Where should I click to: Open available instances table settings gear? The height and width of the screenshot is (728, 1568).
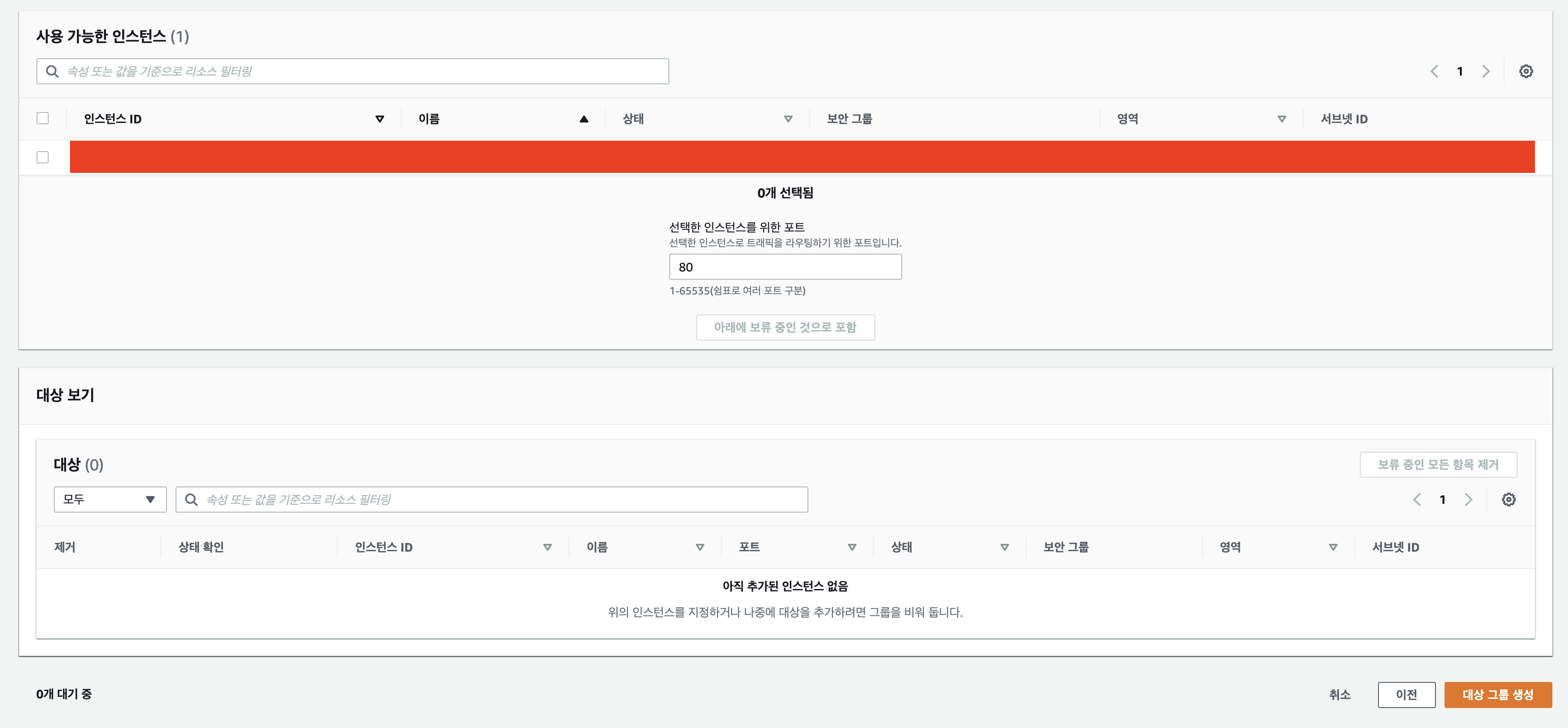pyautogui.click(x=1525, y=71)
